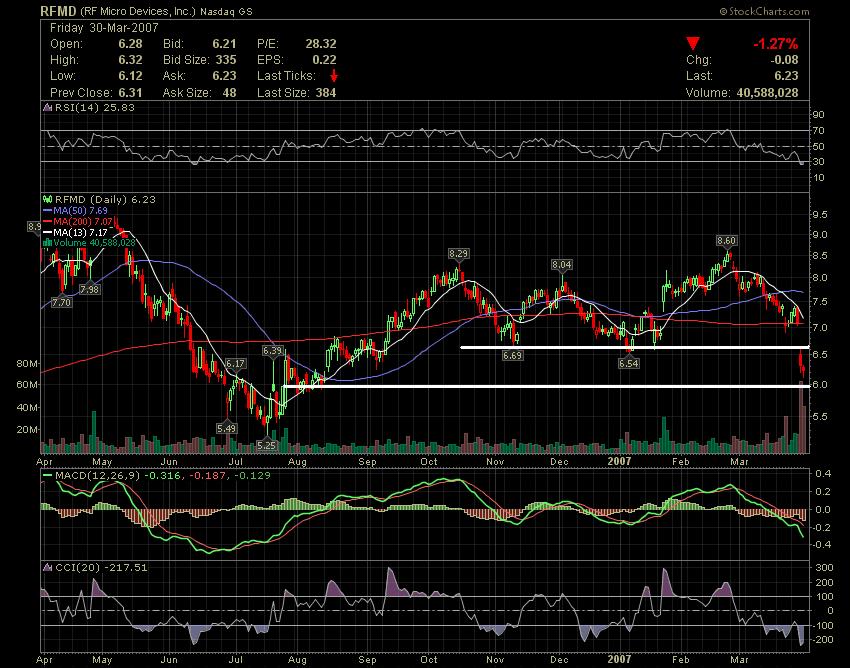850x668 pixels.
Task: Click the Open value 6.28
Action: (x=131, y=44)
